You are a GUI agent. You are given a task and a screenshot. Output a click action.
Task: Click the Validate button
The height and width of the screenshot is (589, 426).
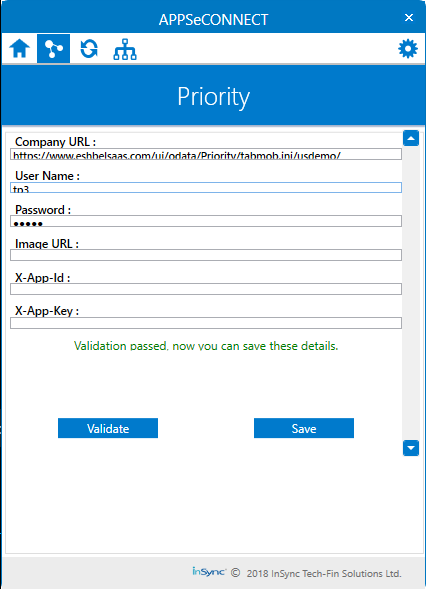(108, 428)
